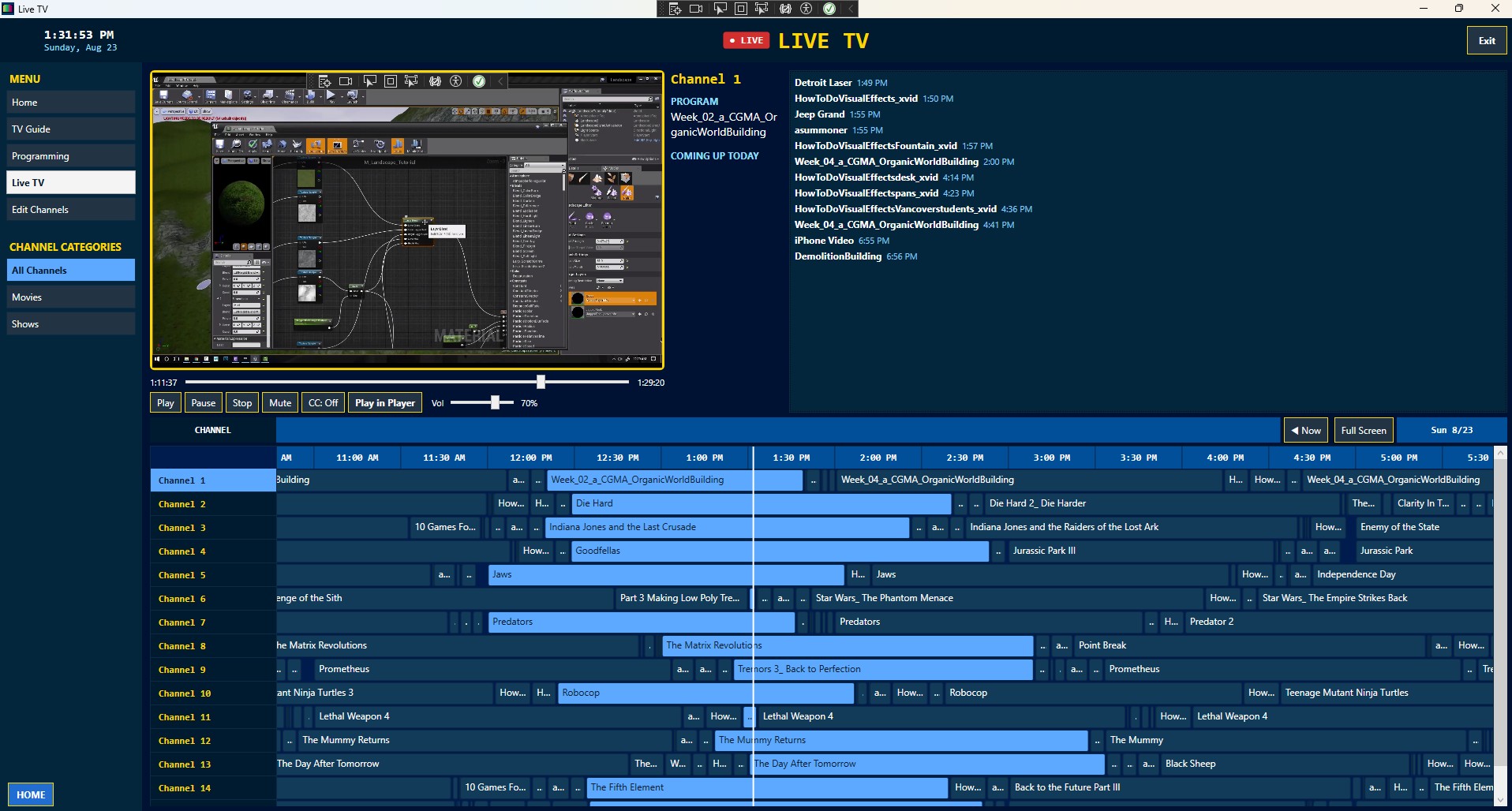Select 'Star Wars_ The Phantom Menace' program
The image size is (1512, 811).
point(1007,598)
